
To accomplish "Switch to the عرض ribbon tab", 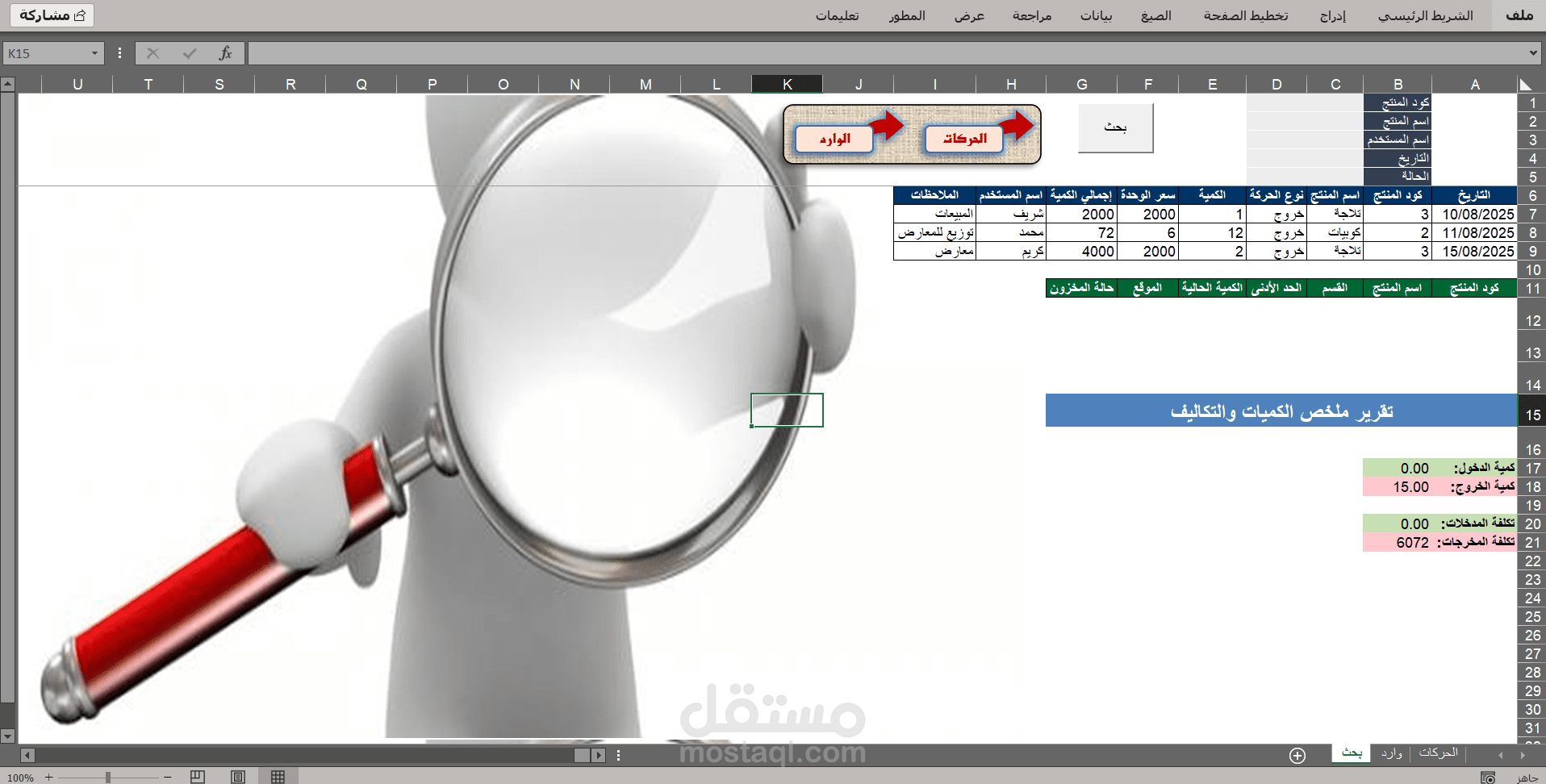I will 969,15.
